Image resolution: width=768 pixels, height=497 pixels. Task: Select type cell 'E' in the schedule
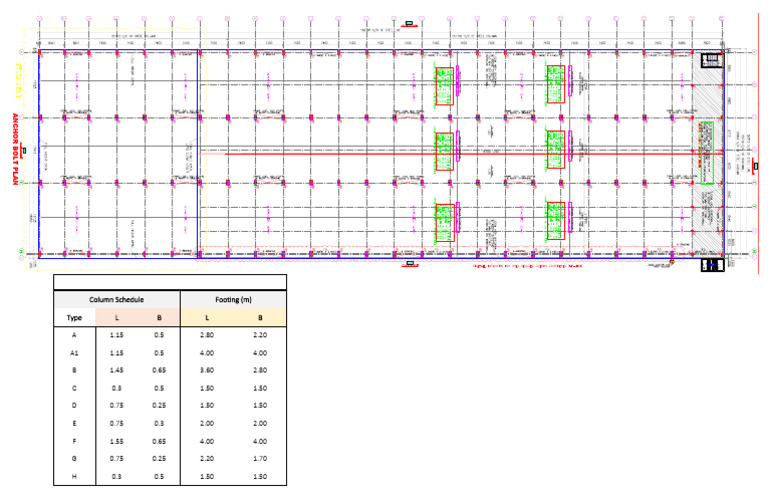[x=74, y=424]
